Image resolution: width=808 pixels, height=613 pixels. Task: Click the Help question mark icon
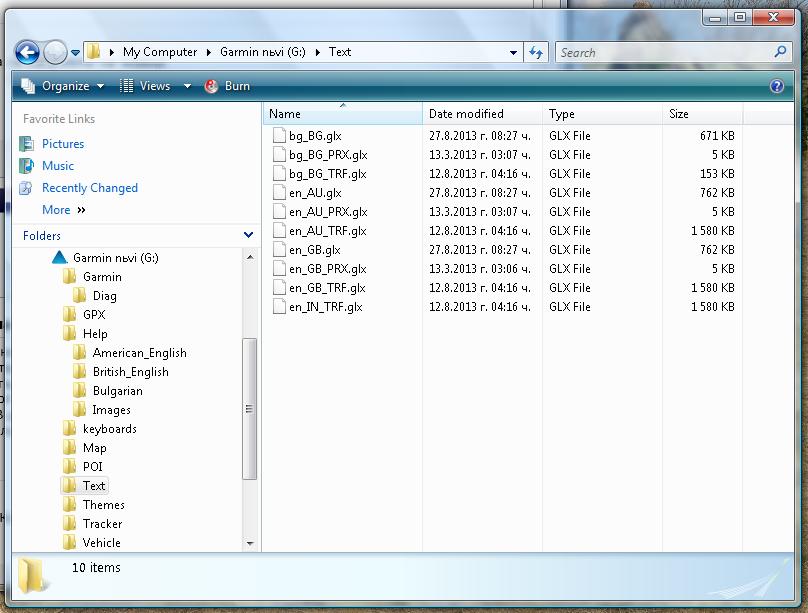(776, 86)
